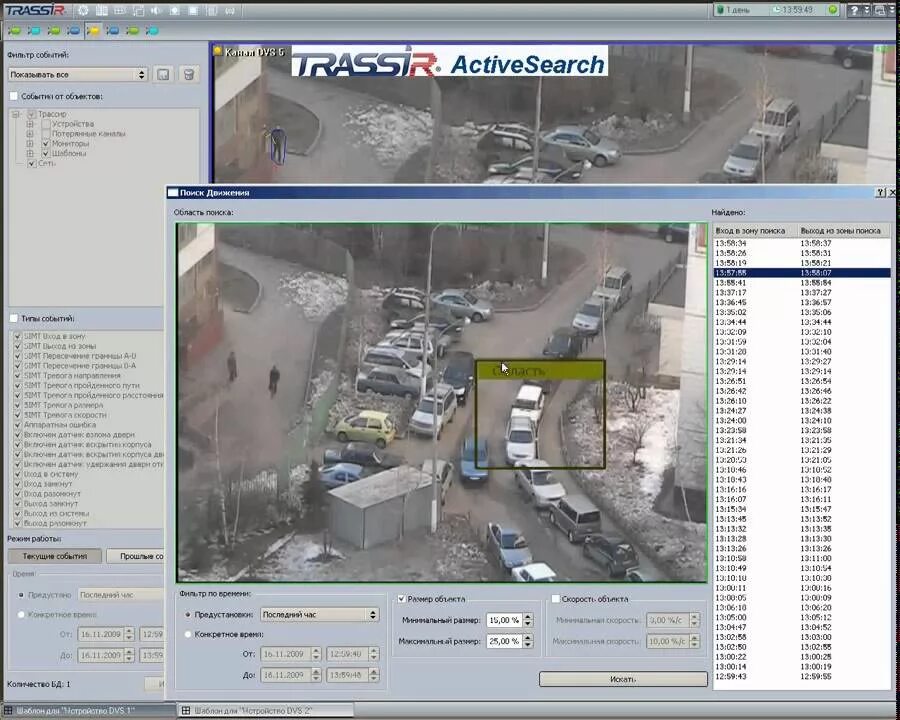The height and width of the screenshot is (720, 900).
Task: Click the monitor layout icon in top right corner
Action: [x=880, y=10]
